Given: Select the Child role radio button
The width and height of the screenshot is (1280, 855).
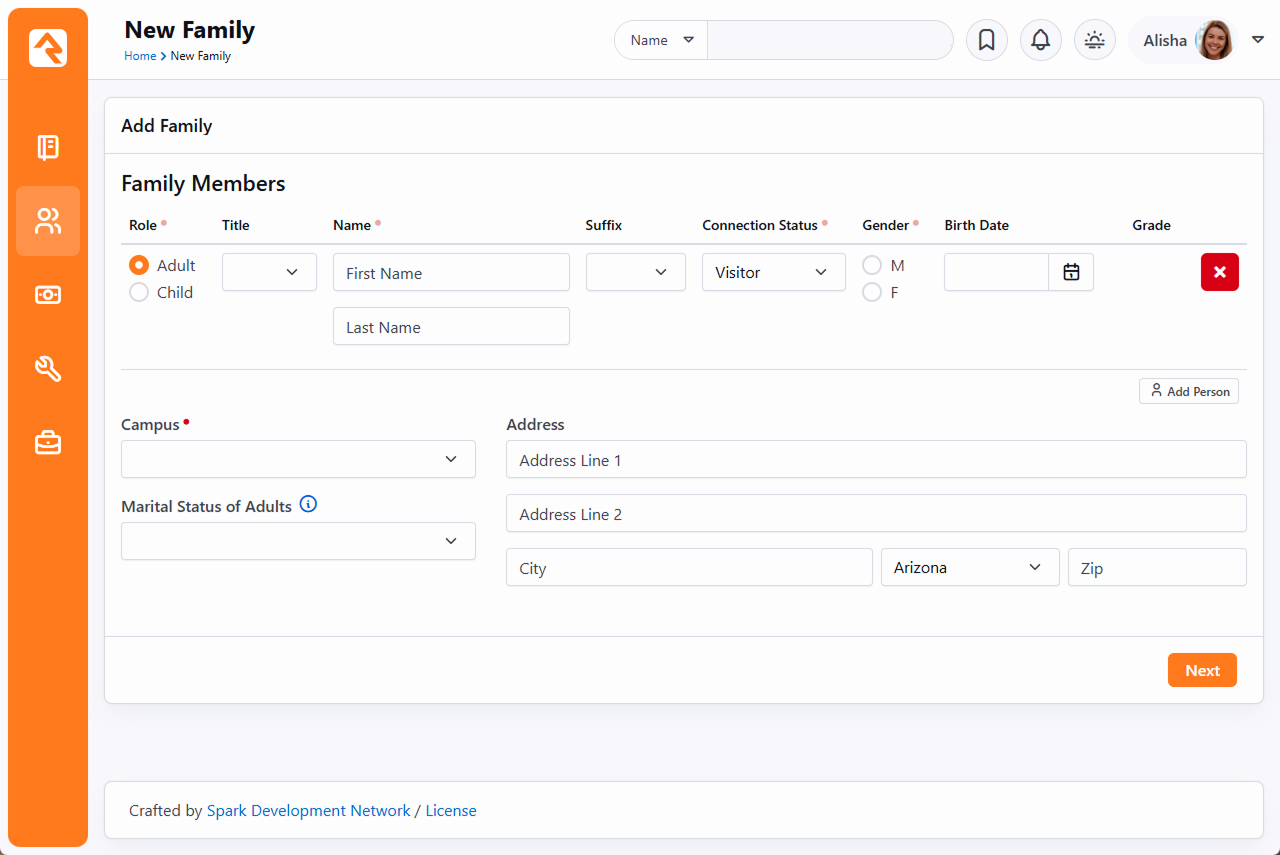Looking at the screenshot, I should coord(139,292).
